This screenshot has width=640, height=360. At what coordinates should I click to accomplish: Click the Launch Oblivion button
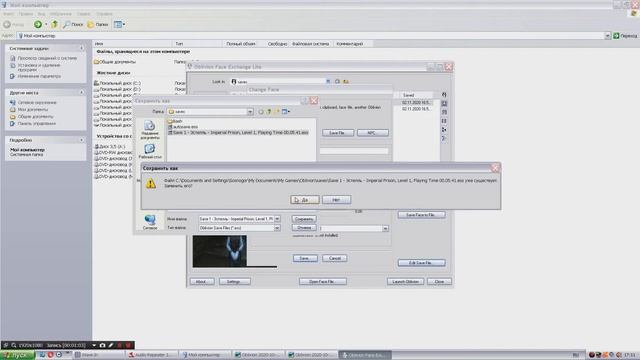[405, 282]
